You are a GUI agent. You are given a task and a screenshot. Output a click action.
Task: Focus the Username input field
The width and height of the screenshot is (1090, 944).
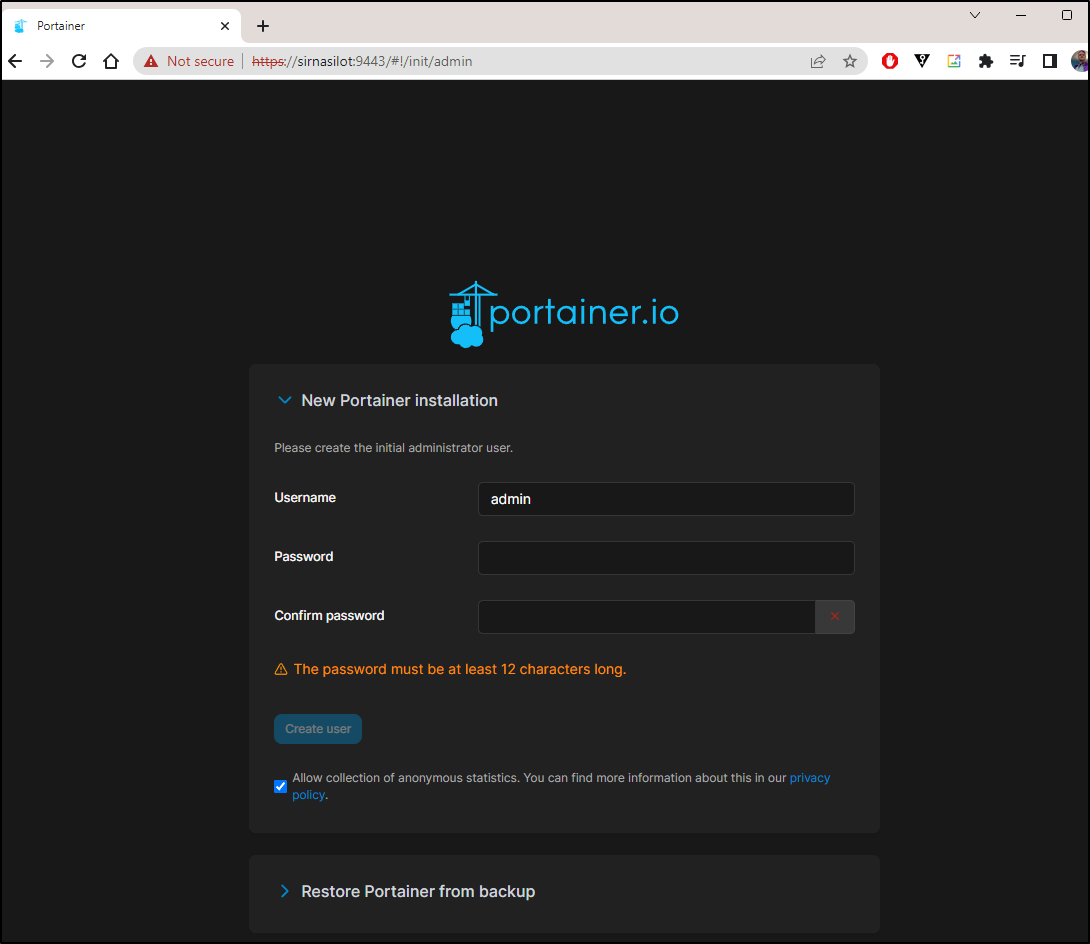pyautogui.click(x=666, y=499)
